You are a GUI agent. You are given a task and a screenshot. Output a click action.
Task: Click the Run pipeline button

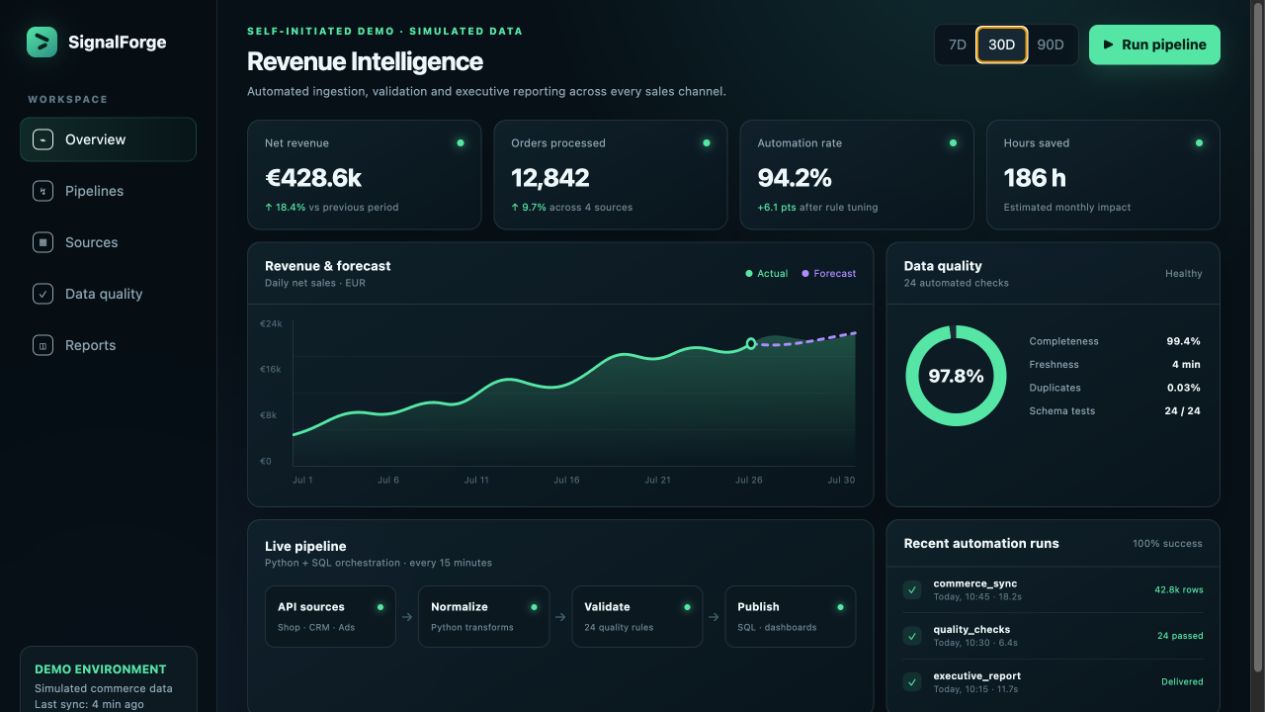(1155, 45)
